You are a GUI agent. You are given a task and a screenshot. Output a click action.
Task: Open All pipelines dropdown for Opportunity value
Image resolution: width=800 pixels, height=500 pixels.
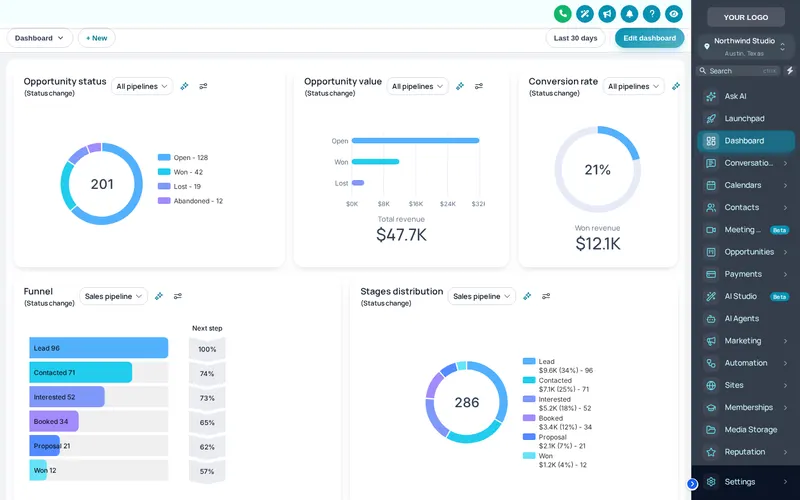[417, 86]
